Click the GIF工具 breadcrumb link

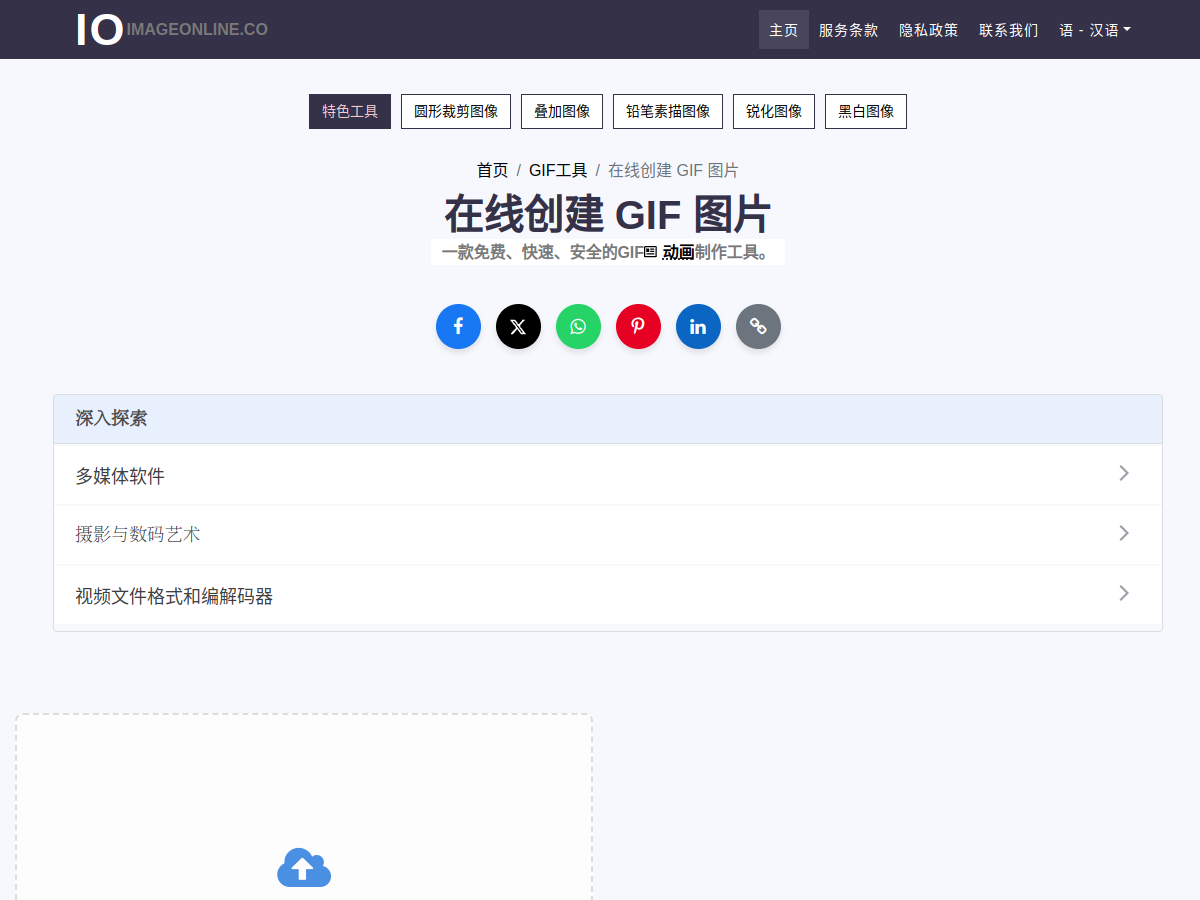point(558,170)
